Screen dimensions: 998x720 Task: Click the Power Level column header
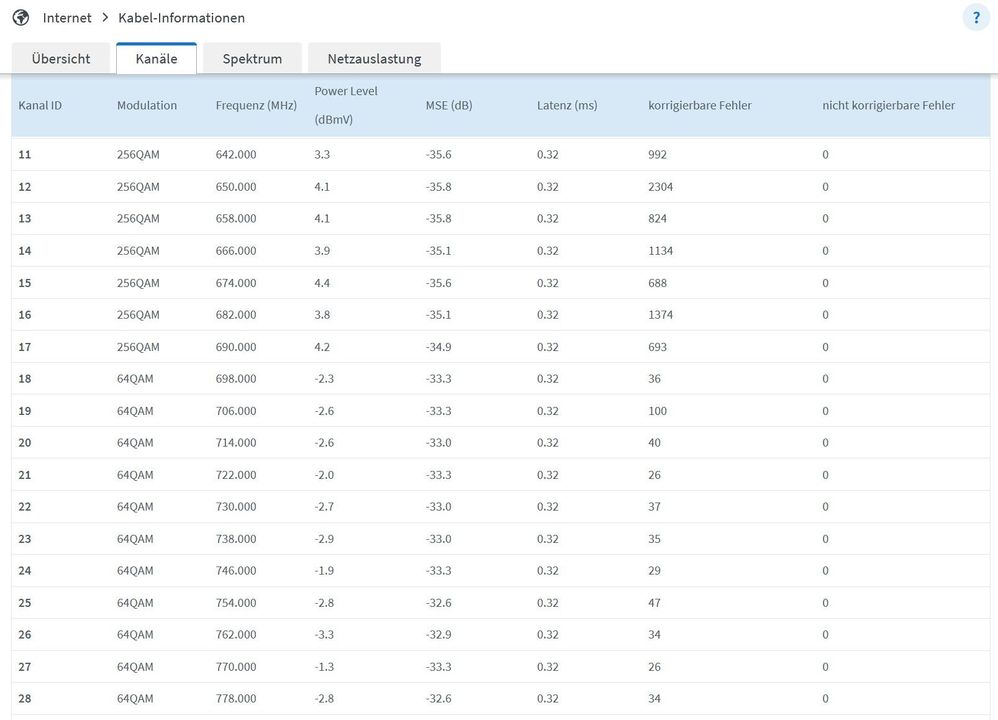(346, 105)
